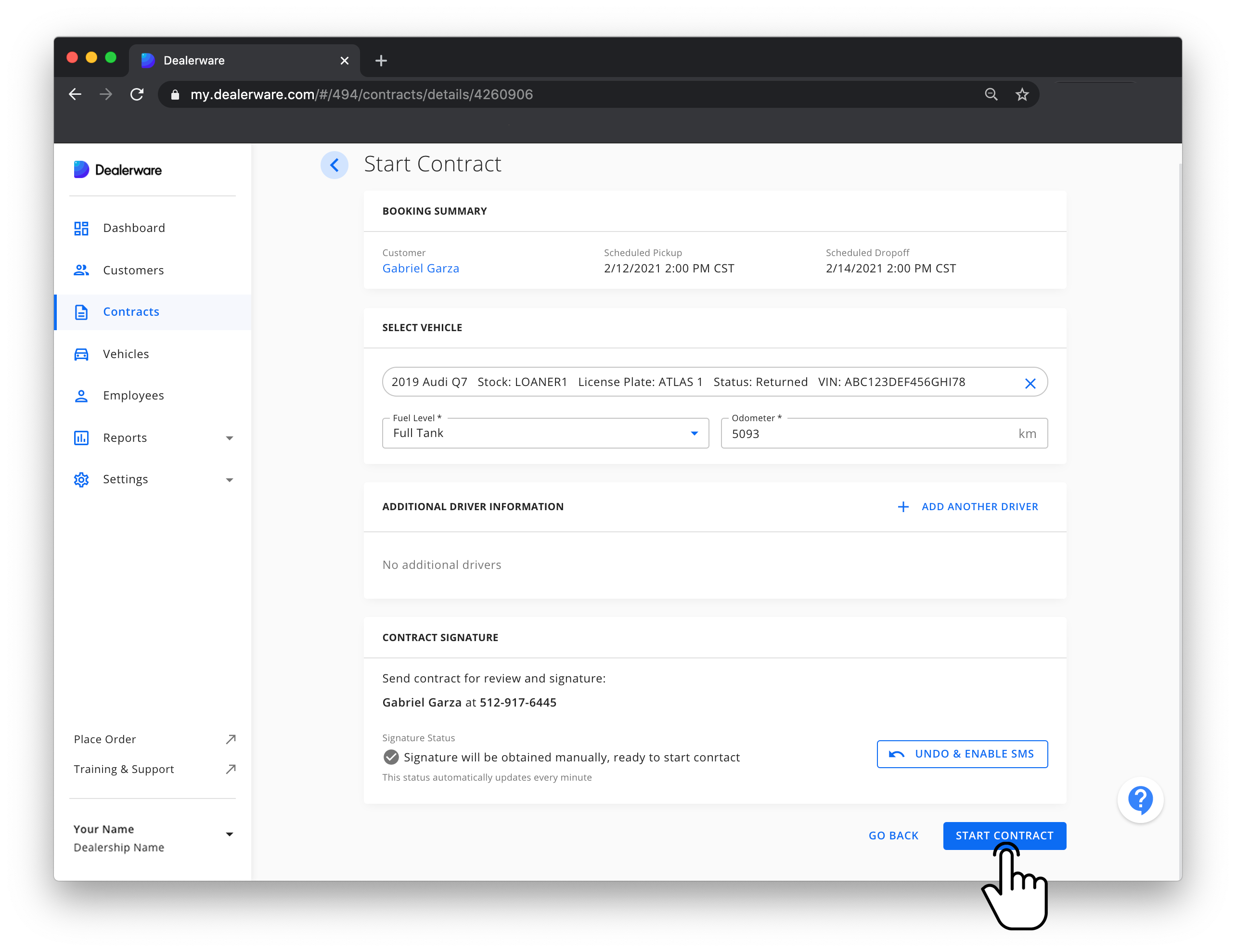
Task: Click the 'Signature Status' label
Action: pyautogui.click(x=418, y=738)
